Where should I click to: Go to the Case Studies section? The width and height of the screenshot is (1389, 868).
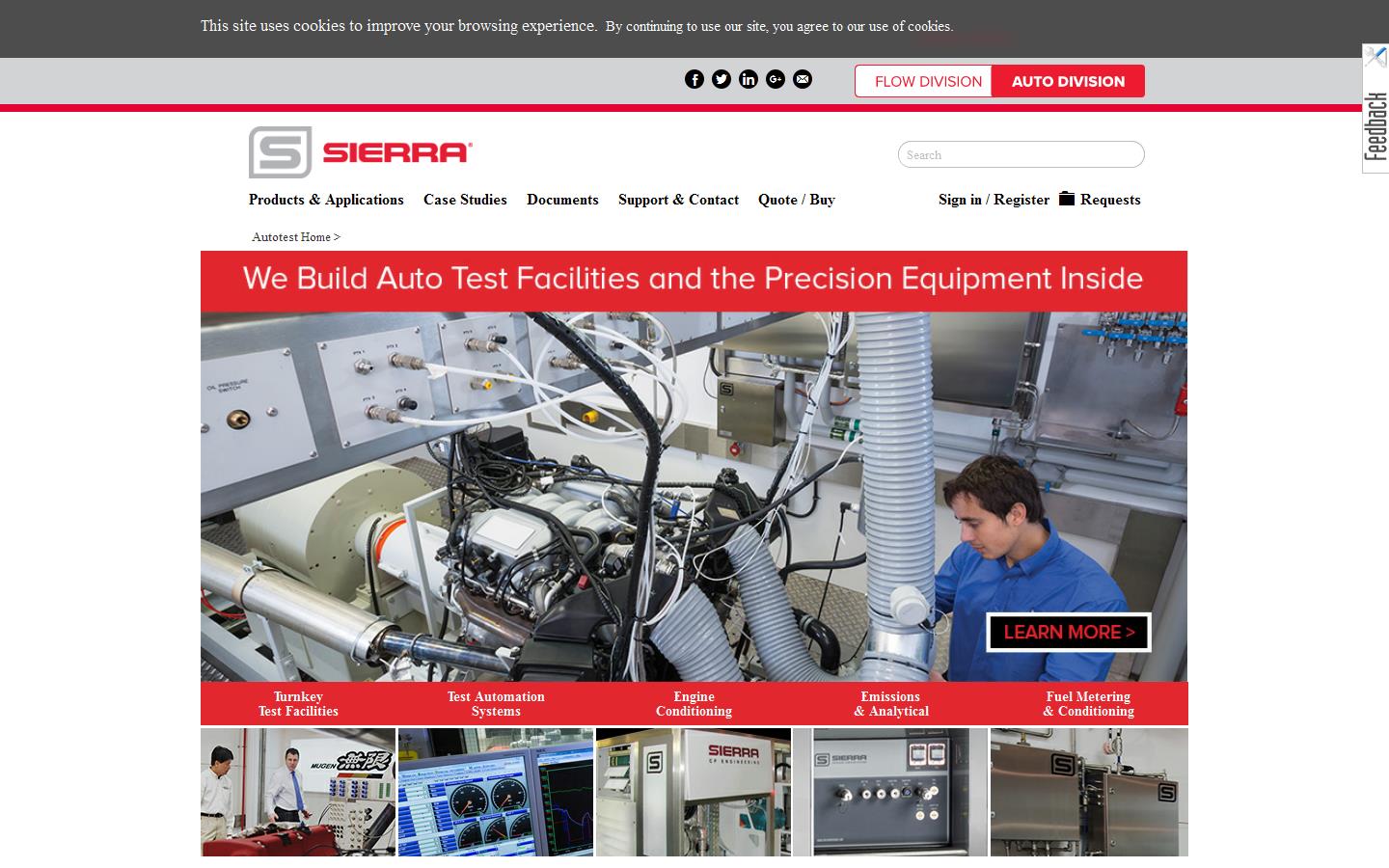pyautogui.click(x=465, y=200)
